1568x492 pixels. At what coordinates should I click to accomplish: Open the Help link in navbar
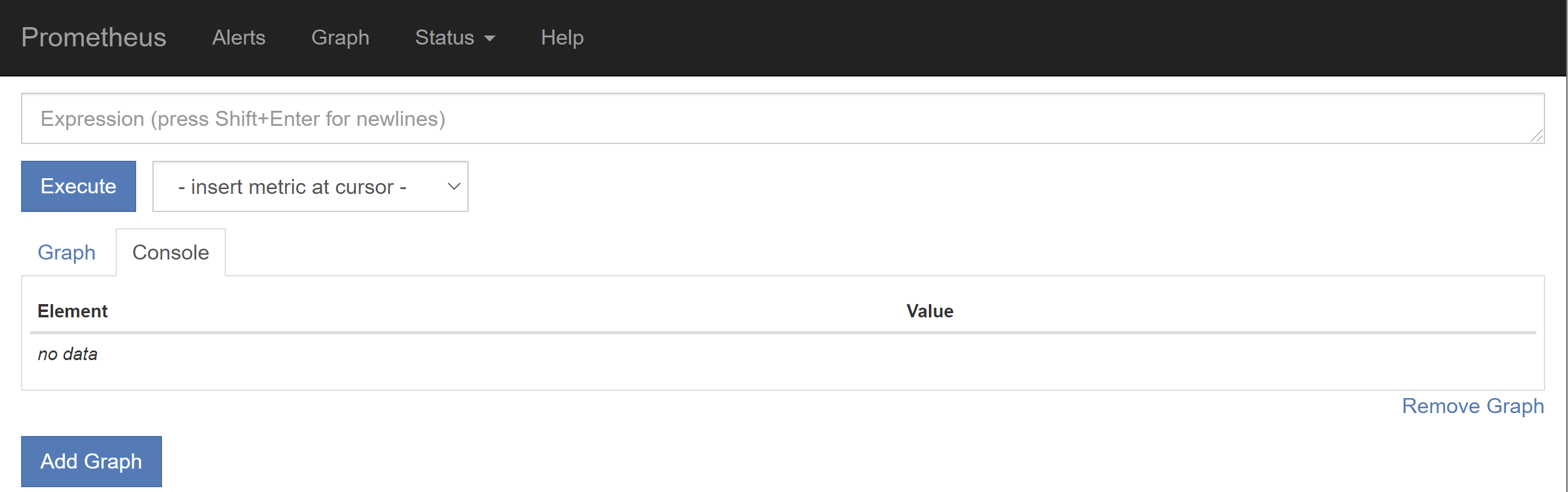click(x=562, y=38)
